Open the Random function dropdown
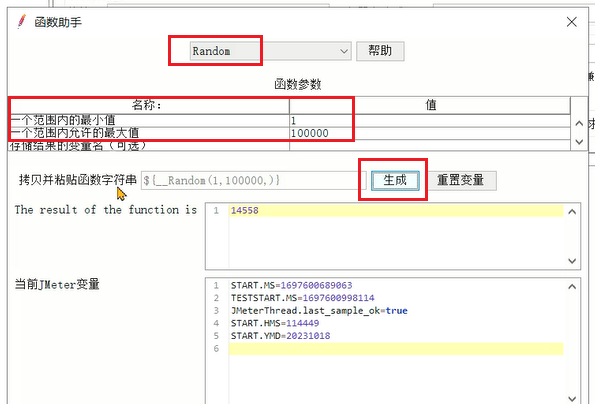 coord(270,51)
